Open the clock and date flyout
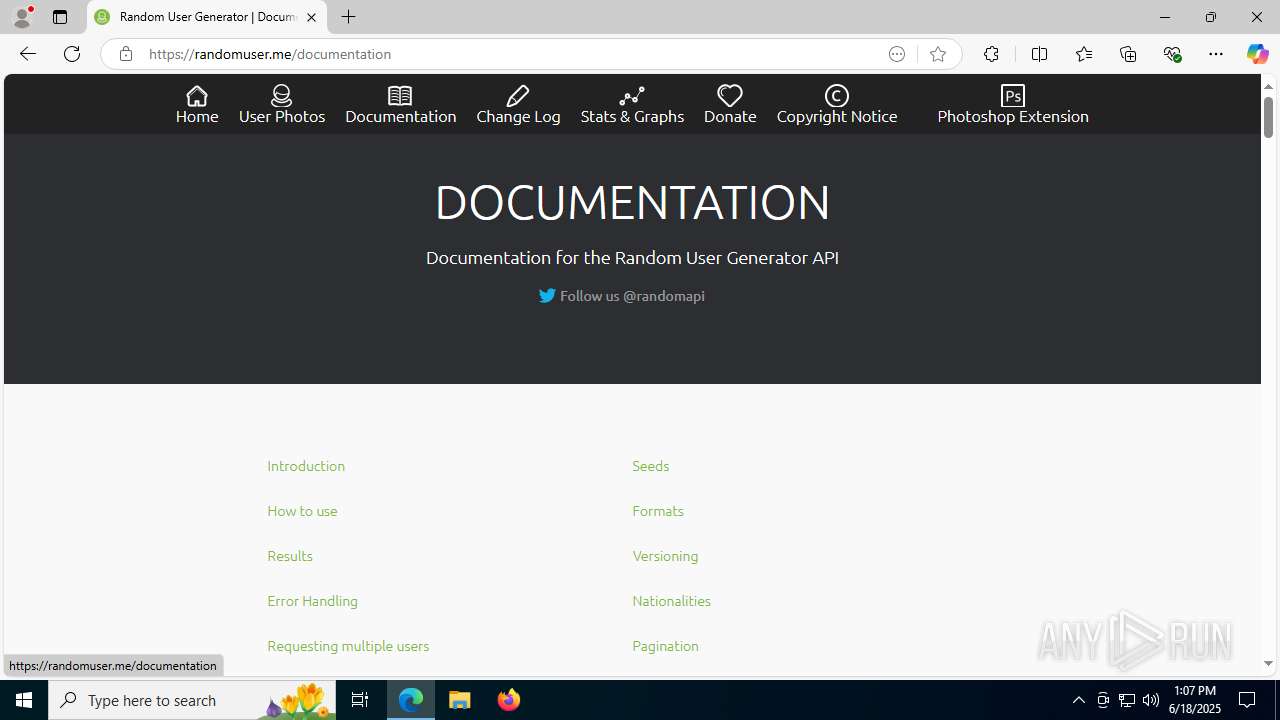1280x720 pixels. coord(1195,700)
